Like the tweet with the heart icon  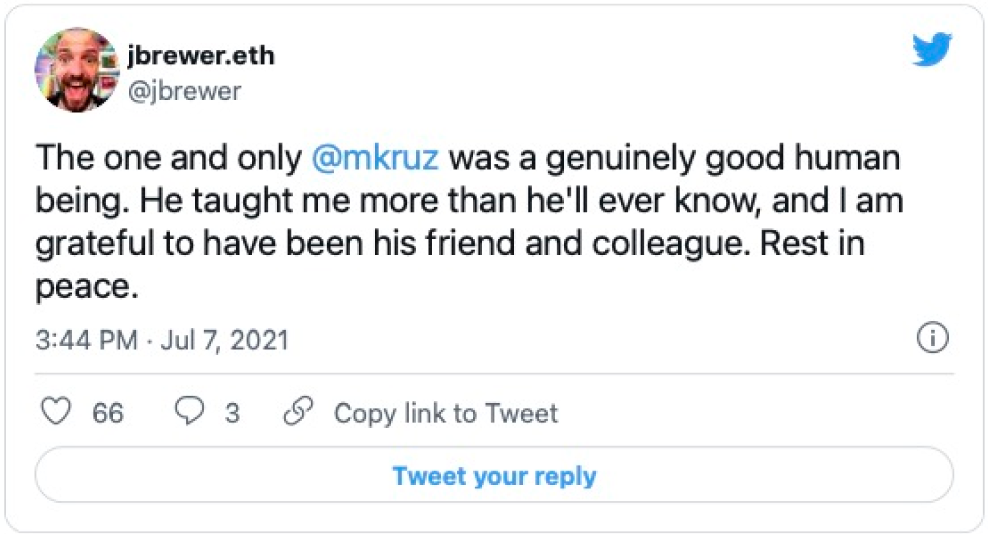tap(60, 412)
